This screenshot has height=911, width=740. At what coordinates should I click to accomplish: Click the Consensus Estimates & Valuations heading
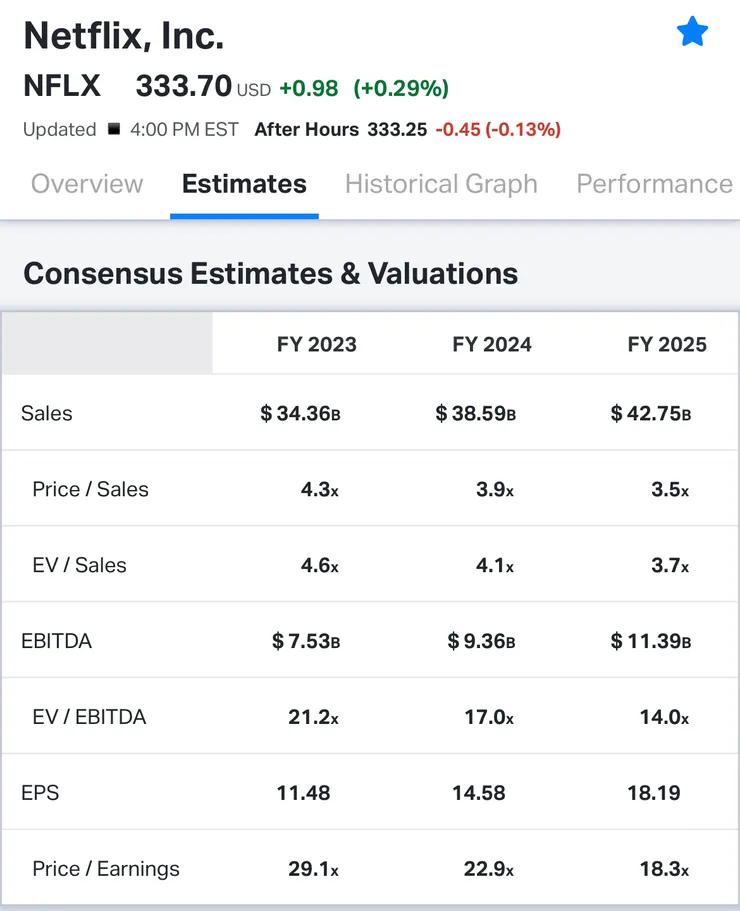pyautogui.click(x=270, y=273)
